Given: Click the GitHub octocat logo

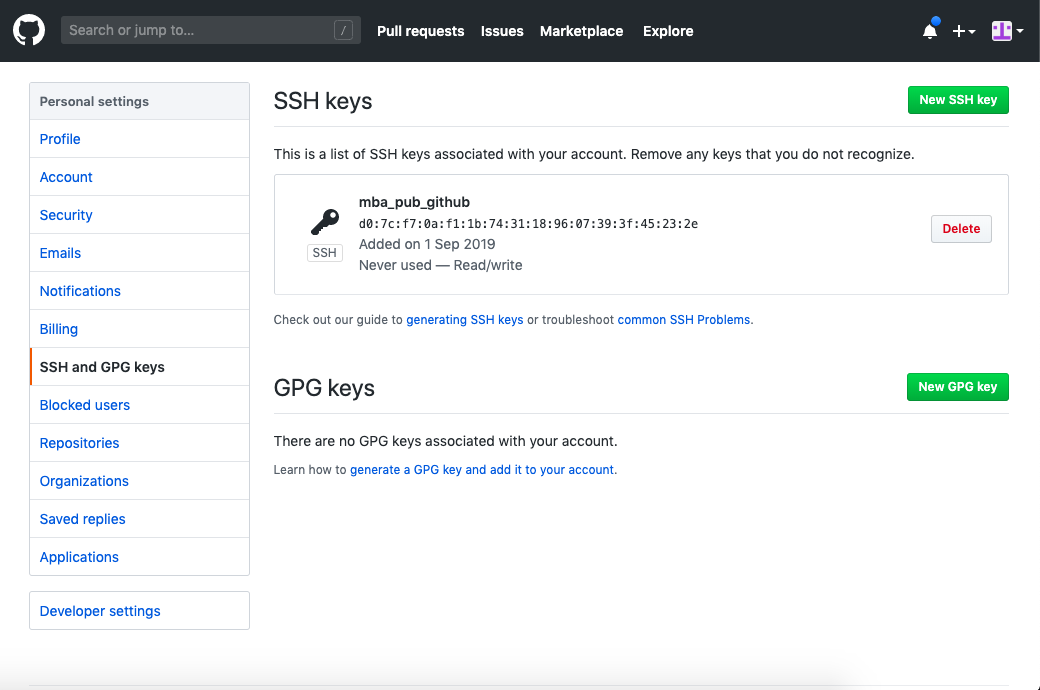Looking at the screenshot, I should (28, 30).
